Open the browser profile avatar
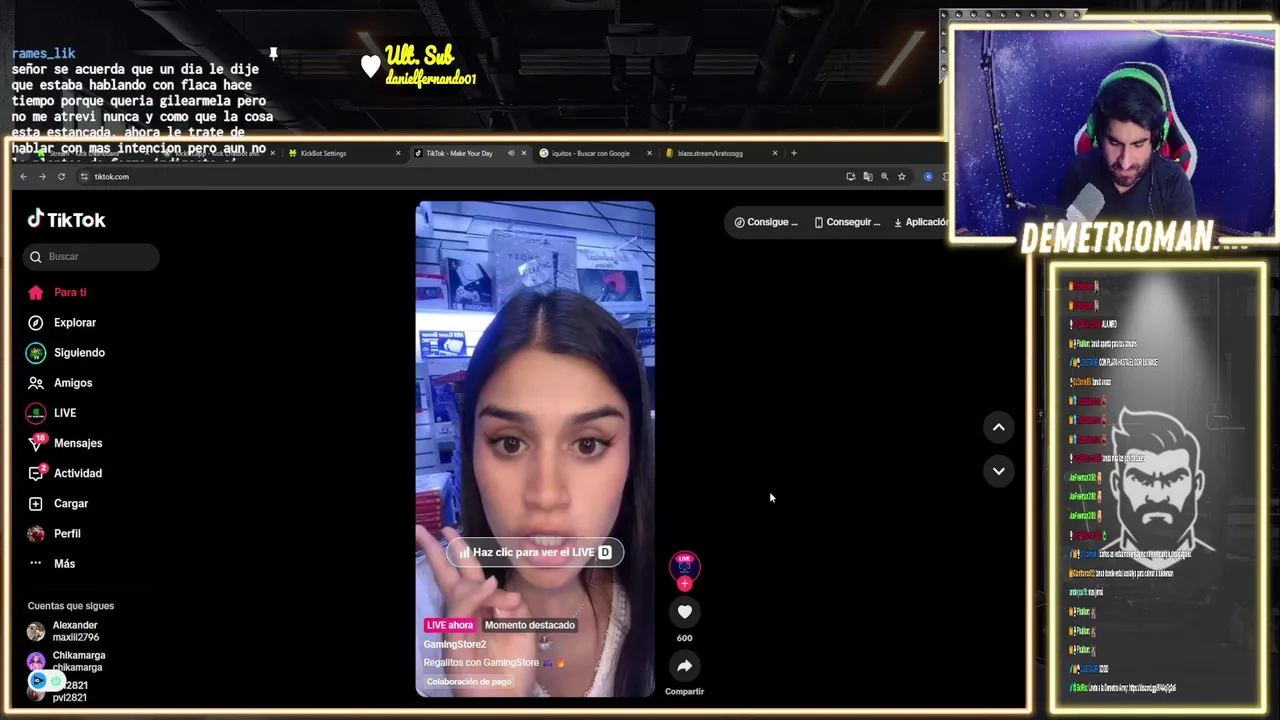This screenshot has height=720, width=1280. 928,177
